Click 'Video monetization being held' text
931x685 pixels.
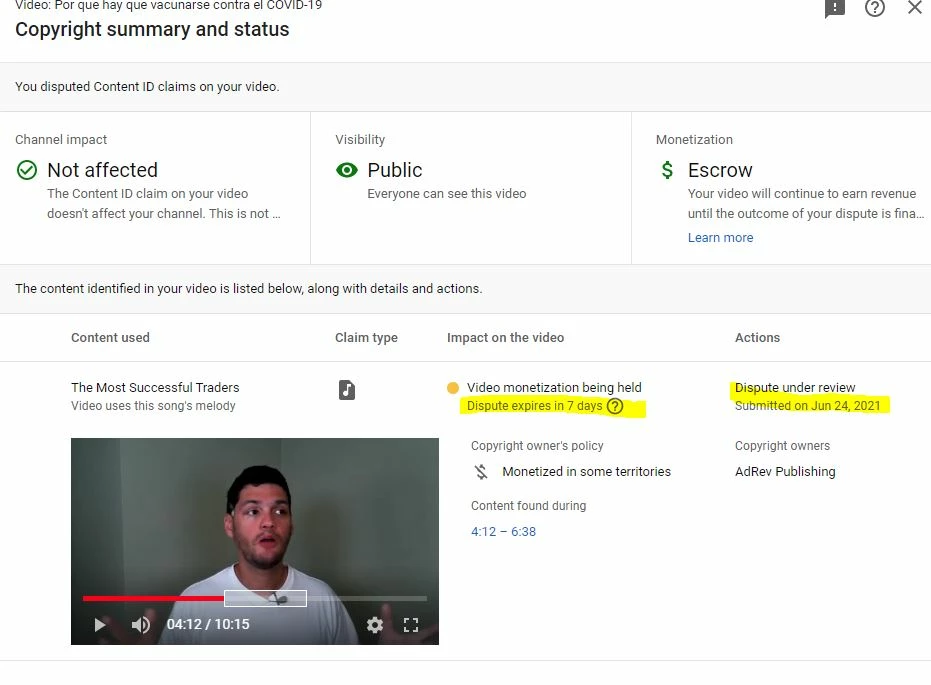point(554,388)
